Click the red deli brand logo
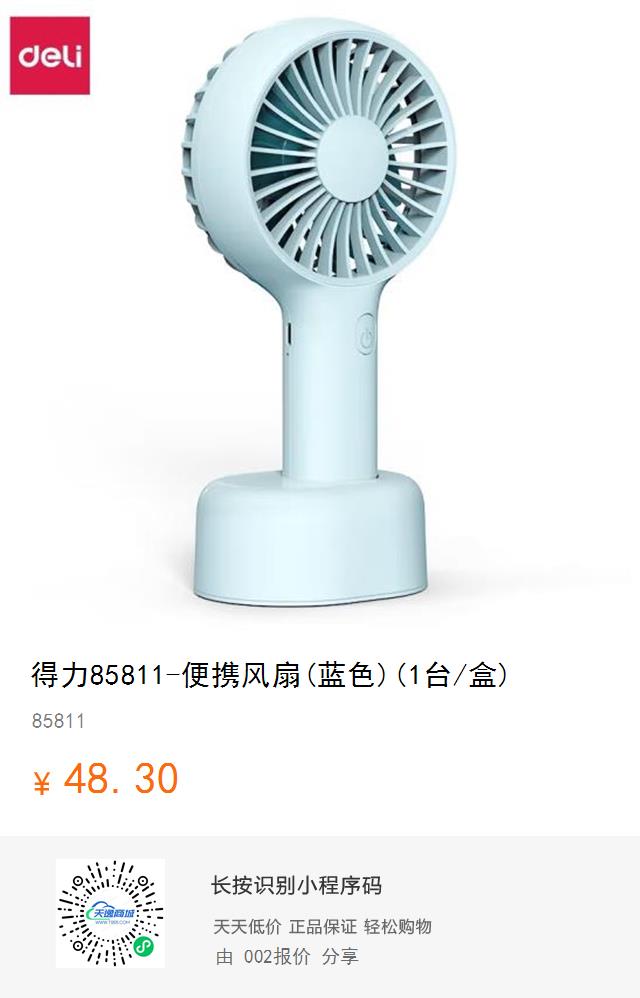The width and height of the screenshot is (640, 998). pos(50,56)
